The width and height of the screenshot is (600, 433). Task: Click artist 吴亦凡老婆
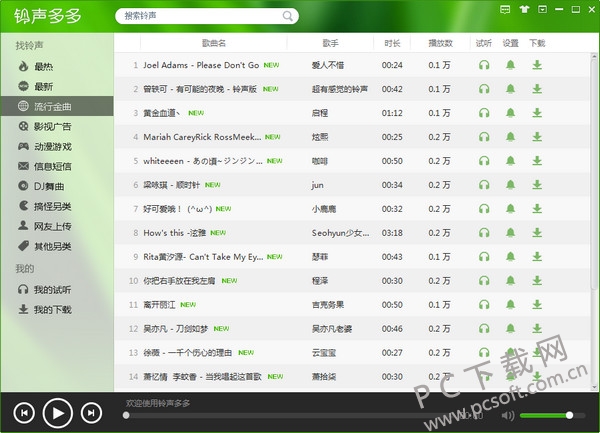point(332,329)
